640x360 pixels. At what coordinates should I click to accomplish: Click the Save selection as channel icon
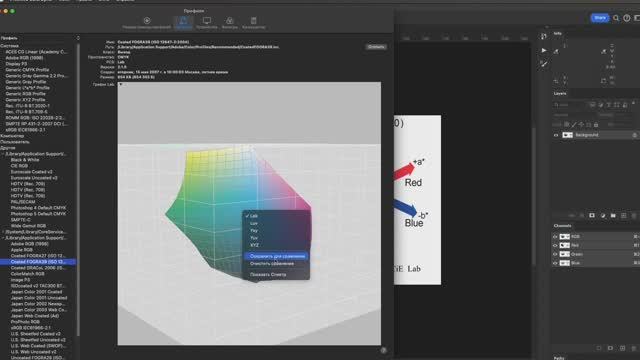tap(610, 348)
